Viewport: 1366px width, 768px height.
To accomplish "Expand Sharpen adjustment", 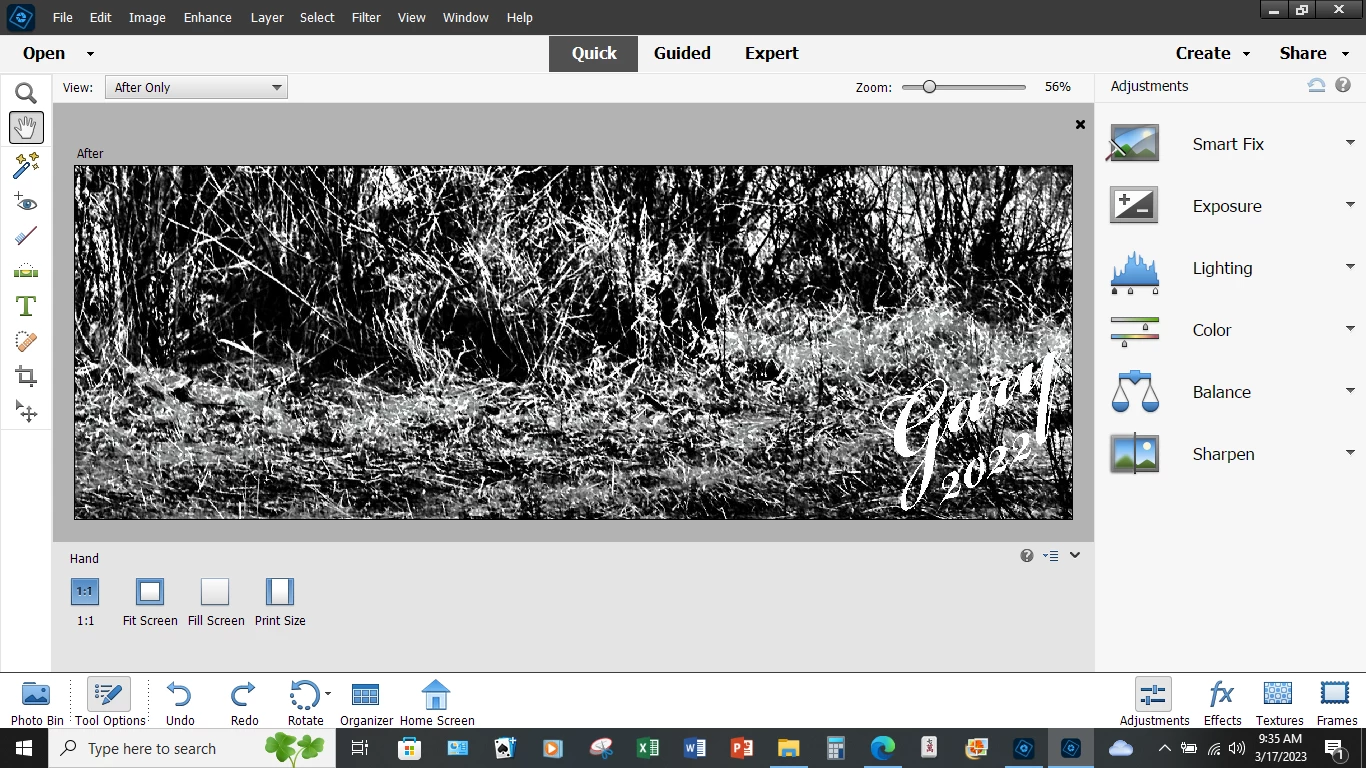I will (x=1350, y=453).
